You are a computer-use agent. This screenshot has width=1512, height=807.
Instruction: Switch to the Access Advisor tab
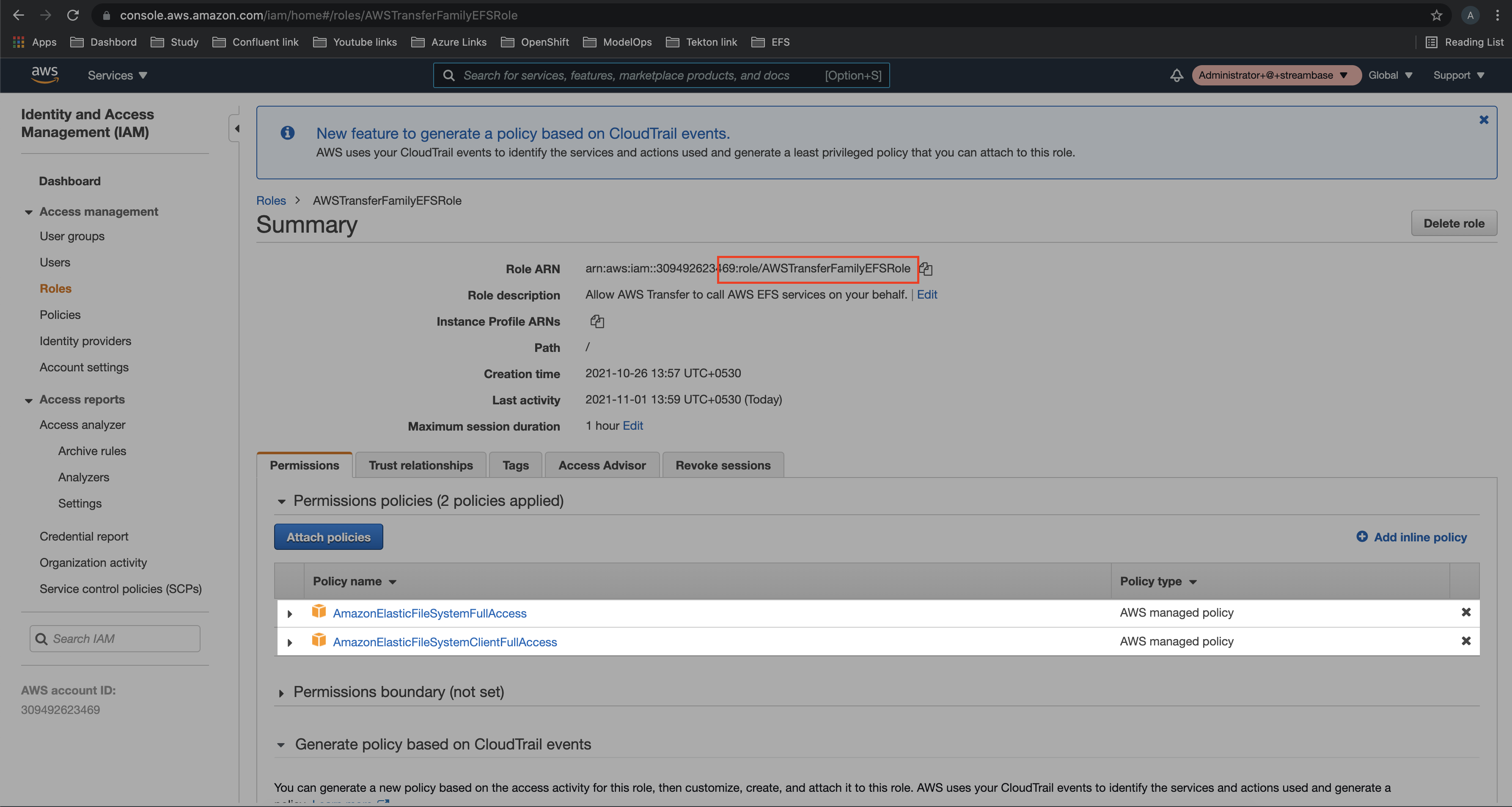pyautogui.click(x=602, y=465)
